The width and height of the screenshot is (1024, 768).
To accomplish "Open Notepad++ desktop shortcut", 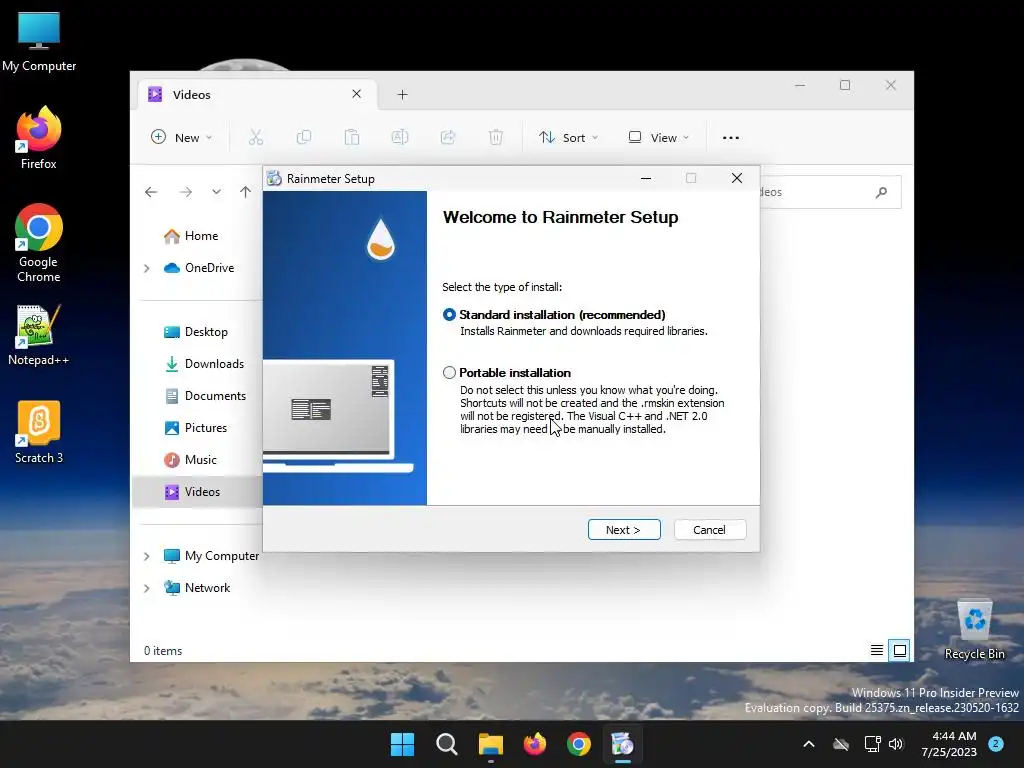I will (x=39, y=334).
